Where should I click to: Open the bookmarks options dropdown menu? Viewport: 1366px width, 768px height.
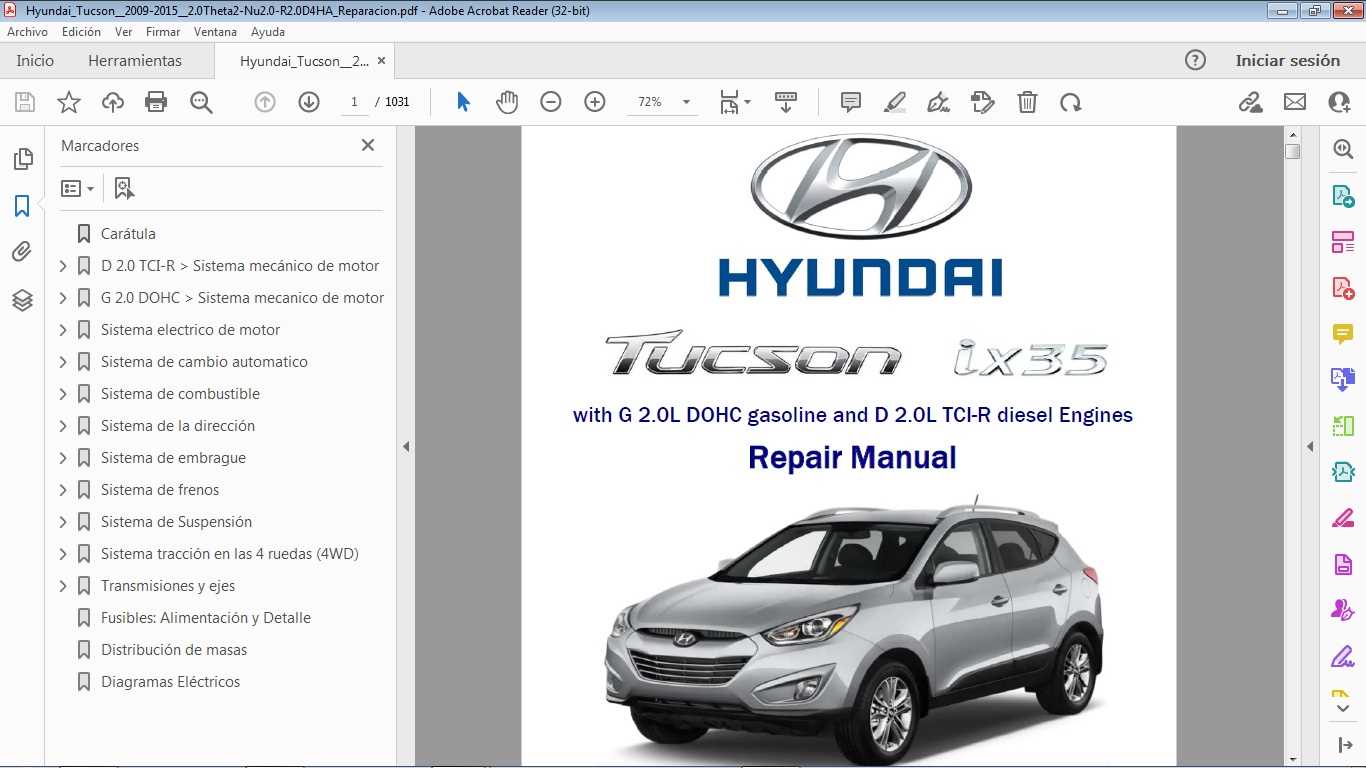point(78,188)
